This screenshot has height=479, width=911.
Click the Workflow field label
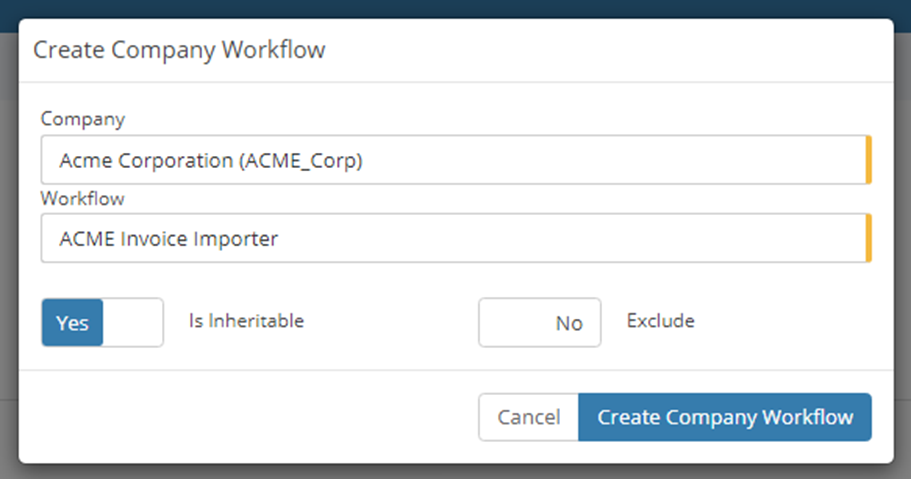[83, 199]
